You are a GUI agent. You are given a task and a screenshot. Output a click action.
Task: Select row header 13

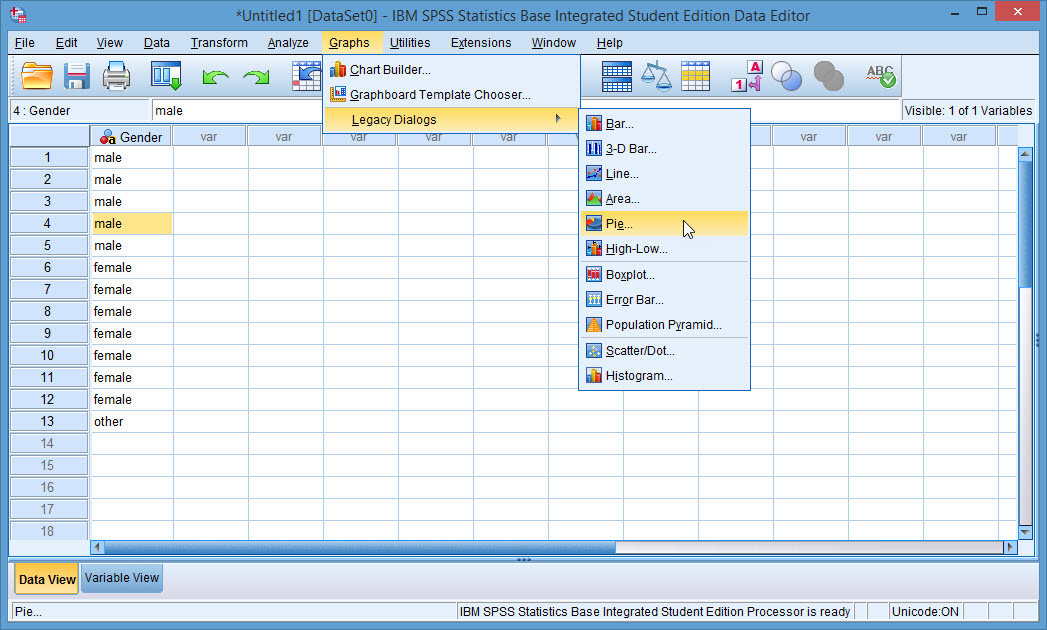(47, 422)
